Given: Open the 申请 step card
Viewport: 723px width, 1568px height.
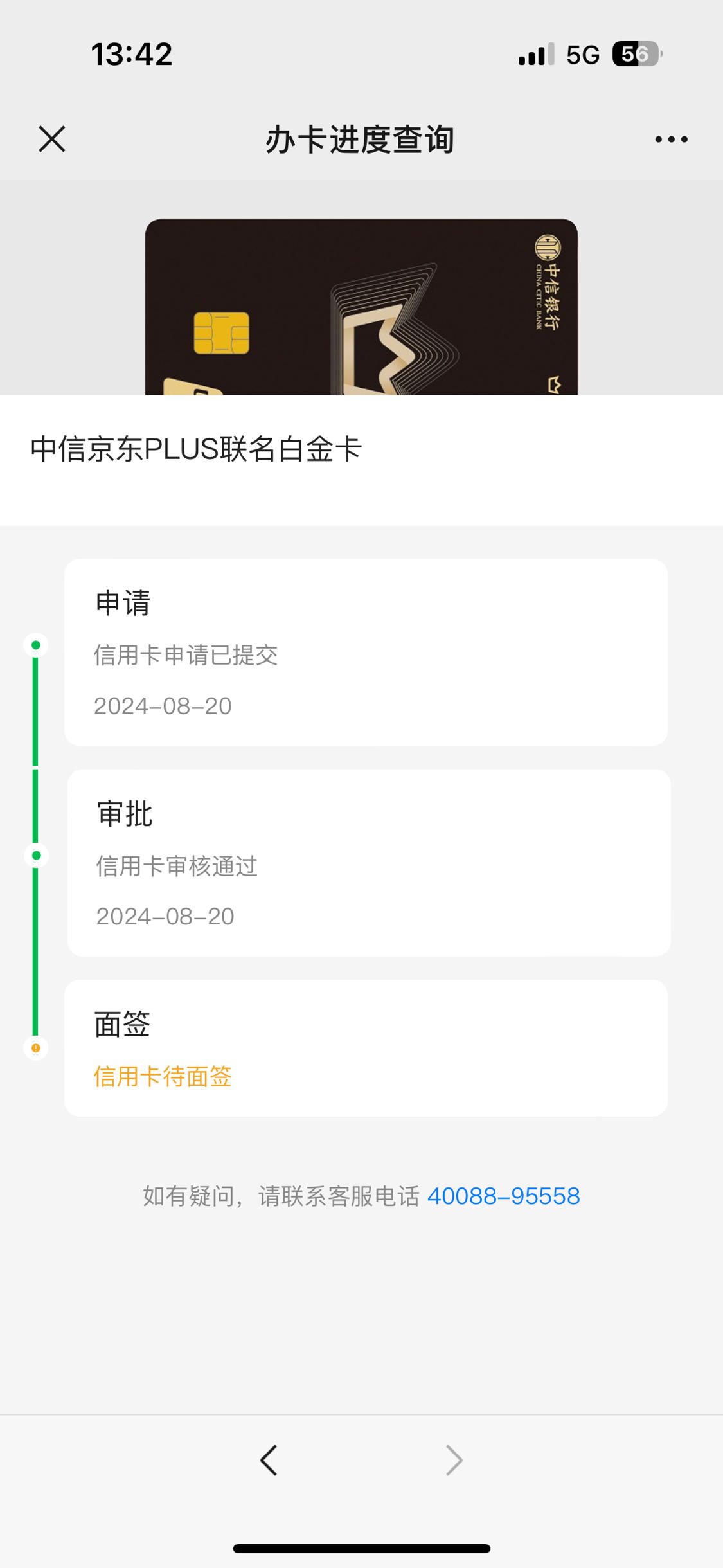Looking at the screenshot, I should click(366, 652).
